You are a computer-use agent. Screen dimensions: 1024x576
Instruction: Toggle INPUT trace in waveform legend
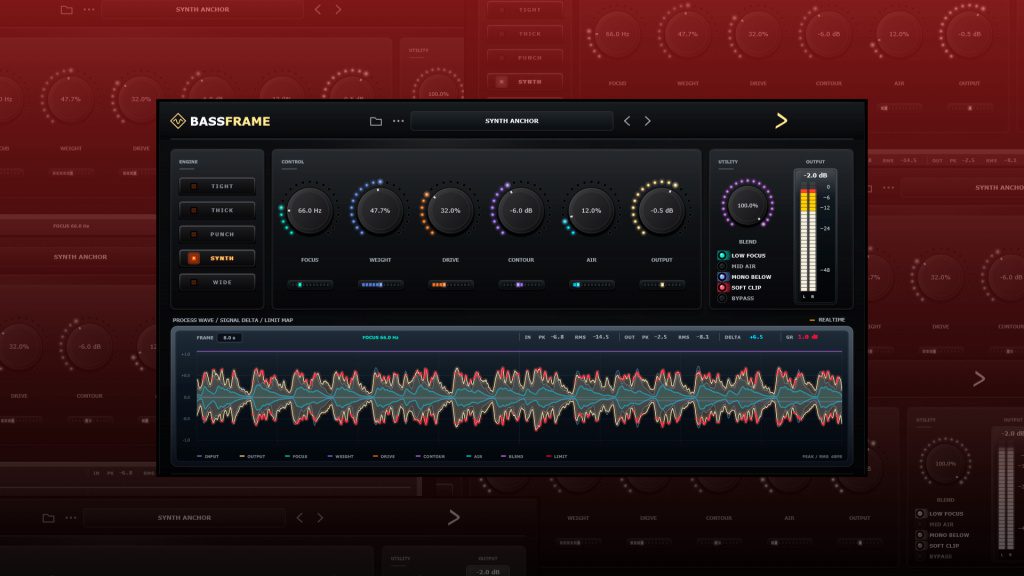pyautogui.click(x=208, y=456)
